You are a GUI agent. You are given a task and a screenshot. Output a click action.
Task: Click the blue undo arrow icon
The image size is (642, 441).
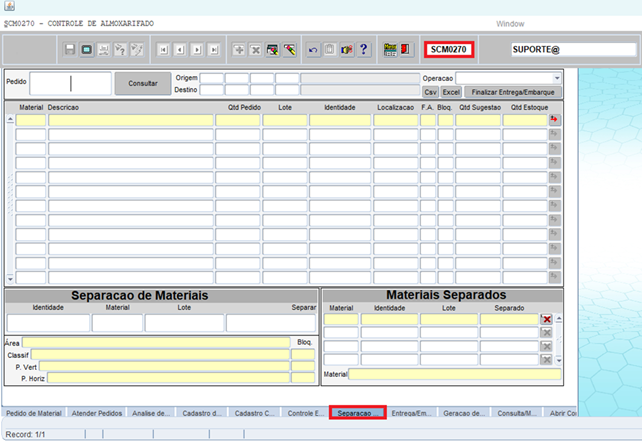tap(313, 50)
